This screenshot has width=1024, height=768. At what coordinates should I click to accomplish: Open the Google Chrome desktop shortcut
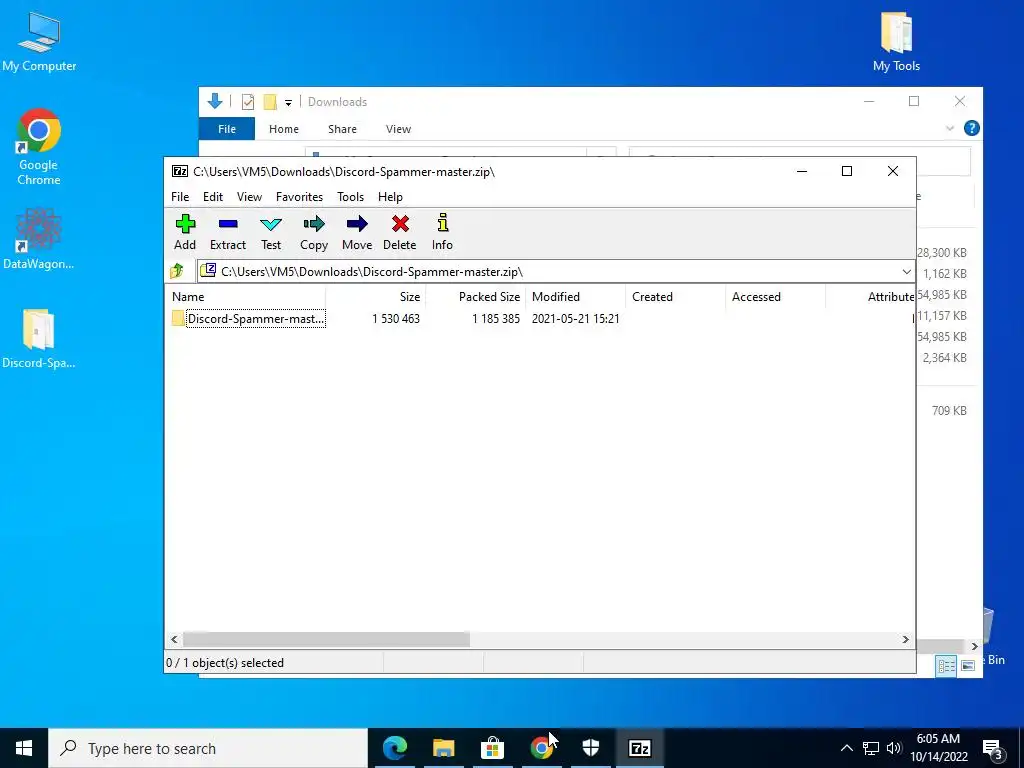39,148
